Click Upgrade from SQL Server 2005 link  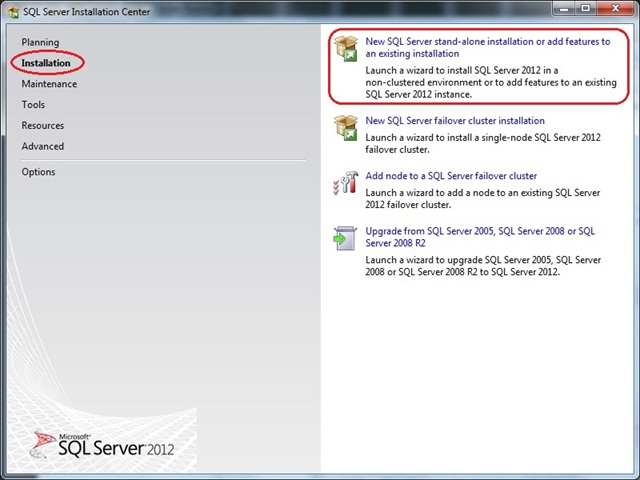click(480, 237)
